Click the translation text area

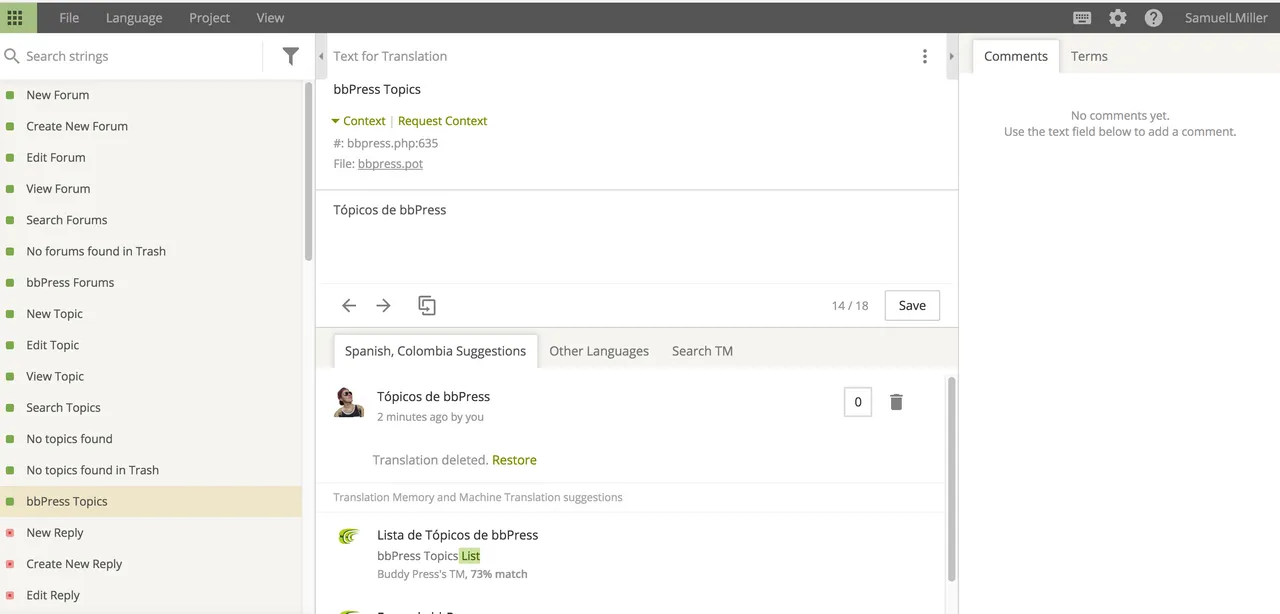click(x=636, y=237)
